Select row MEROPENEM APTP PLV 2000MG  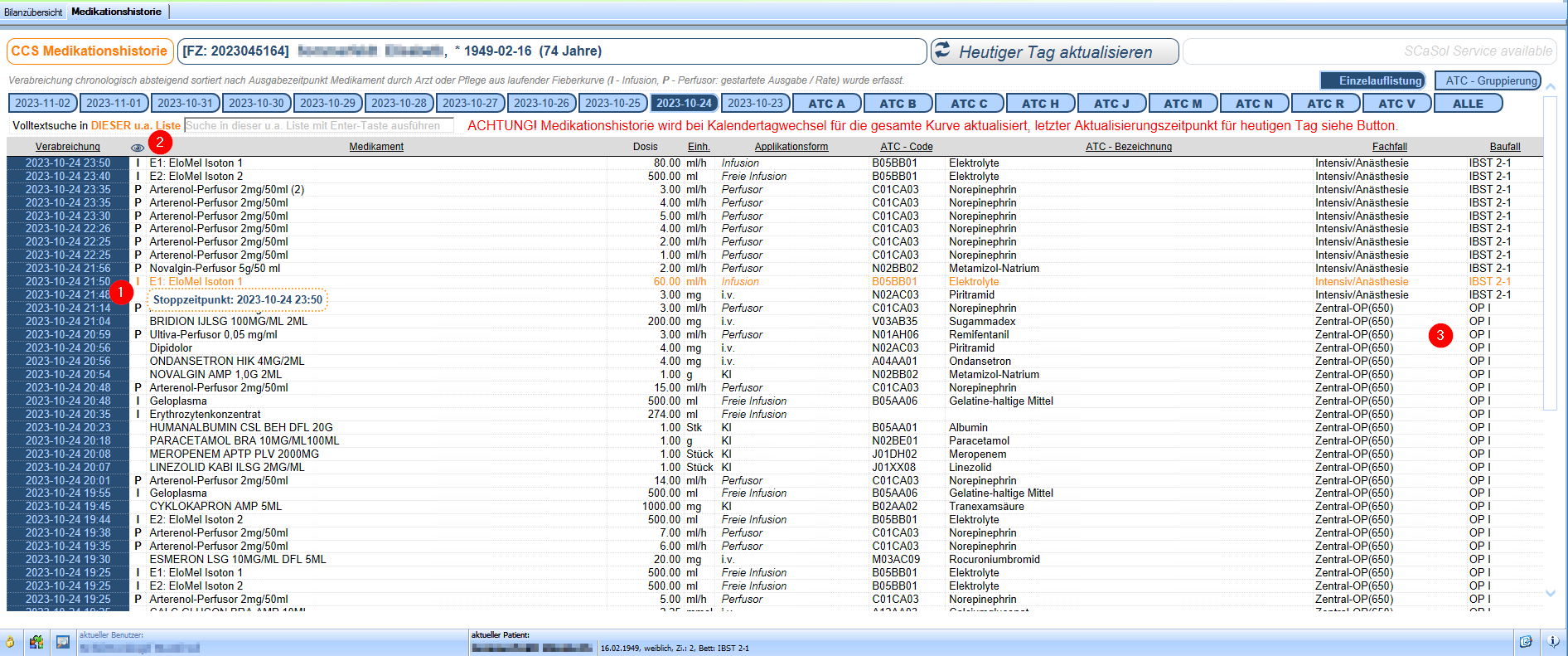pos(775,454)
